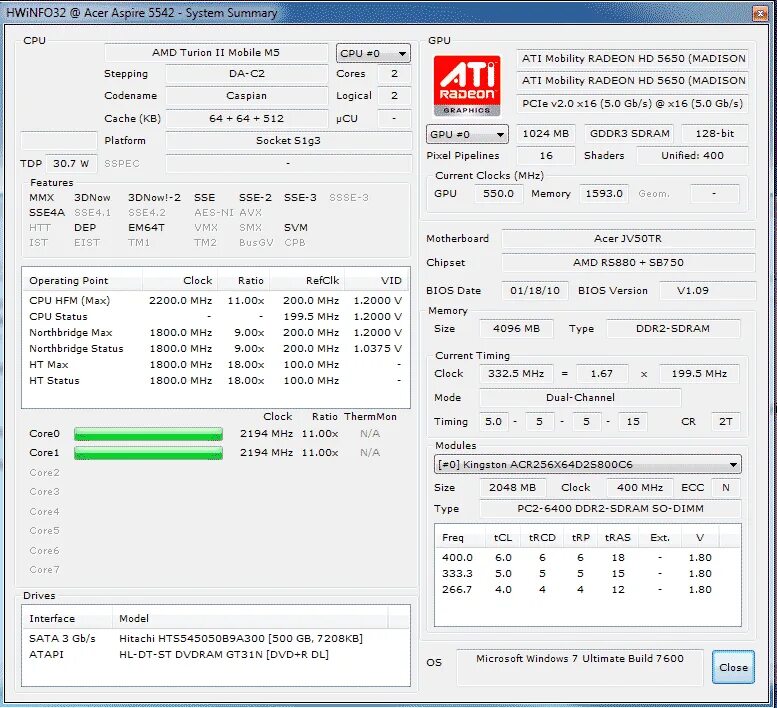Click the CR value 2T
The width and height of the screenshot is (777, 708).
(726, 422)
